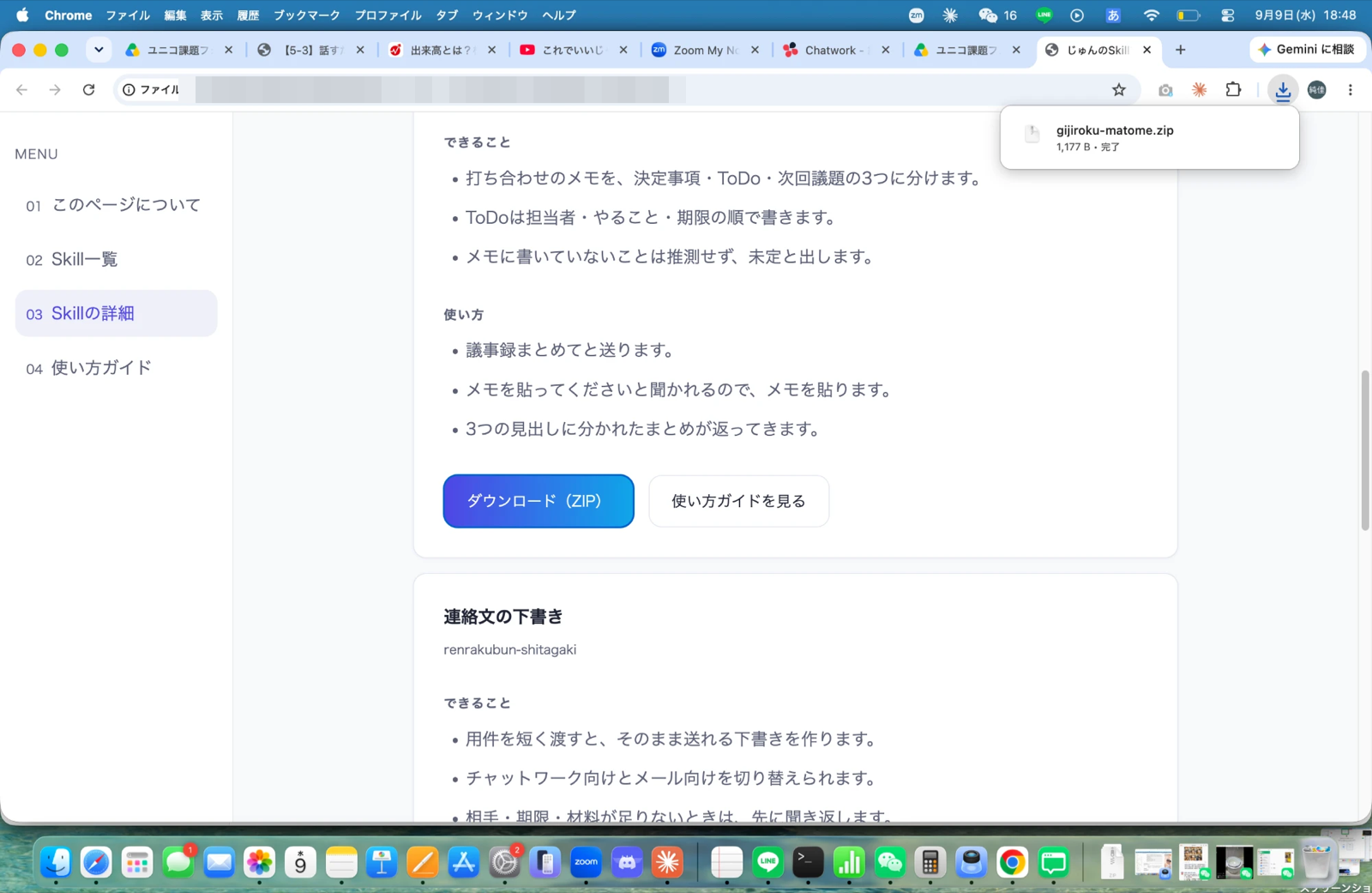The height and width of the screenshot is (893, 1372).
Task: Go to 02 Skill一覧 in sidebar
Action: click(117, 259)
